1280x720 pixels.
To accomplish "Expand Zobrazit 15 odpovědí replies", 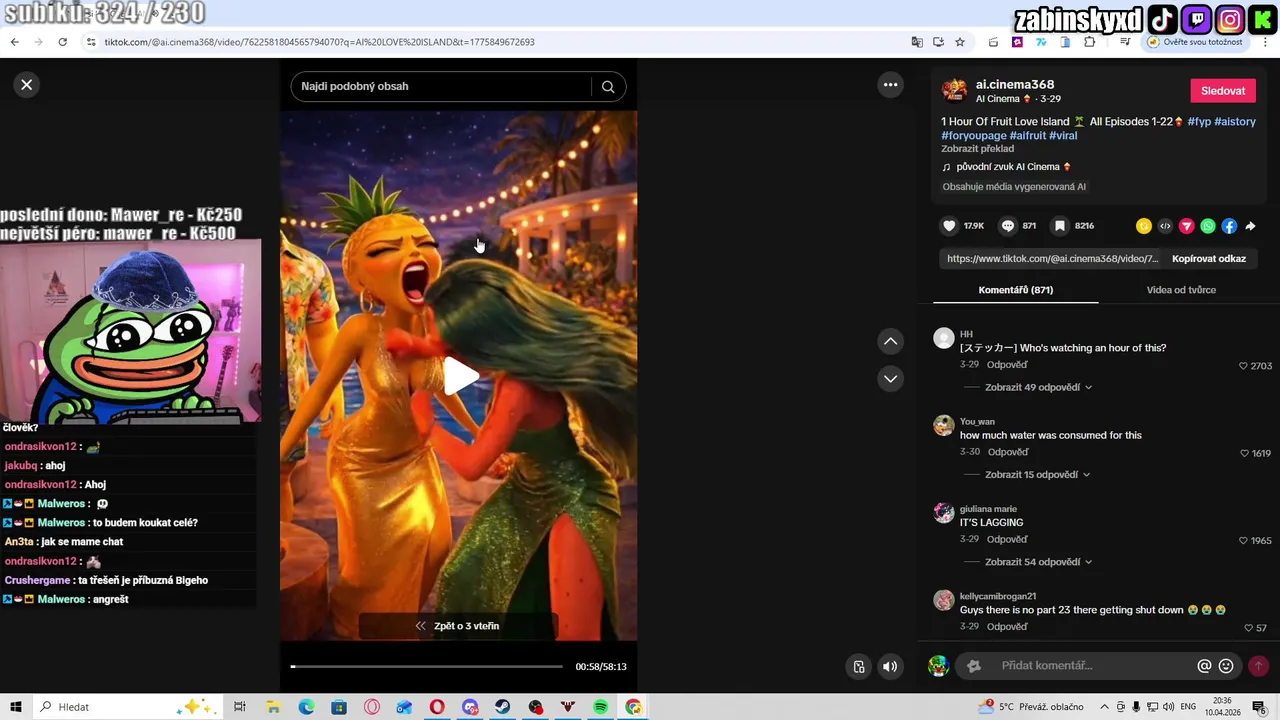I will tap(1037, 475).
